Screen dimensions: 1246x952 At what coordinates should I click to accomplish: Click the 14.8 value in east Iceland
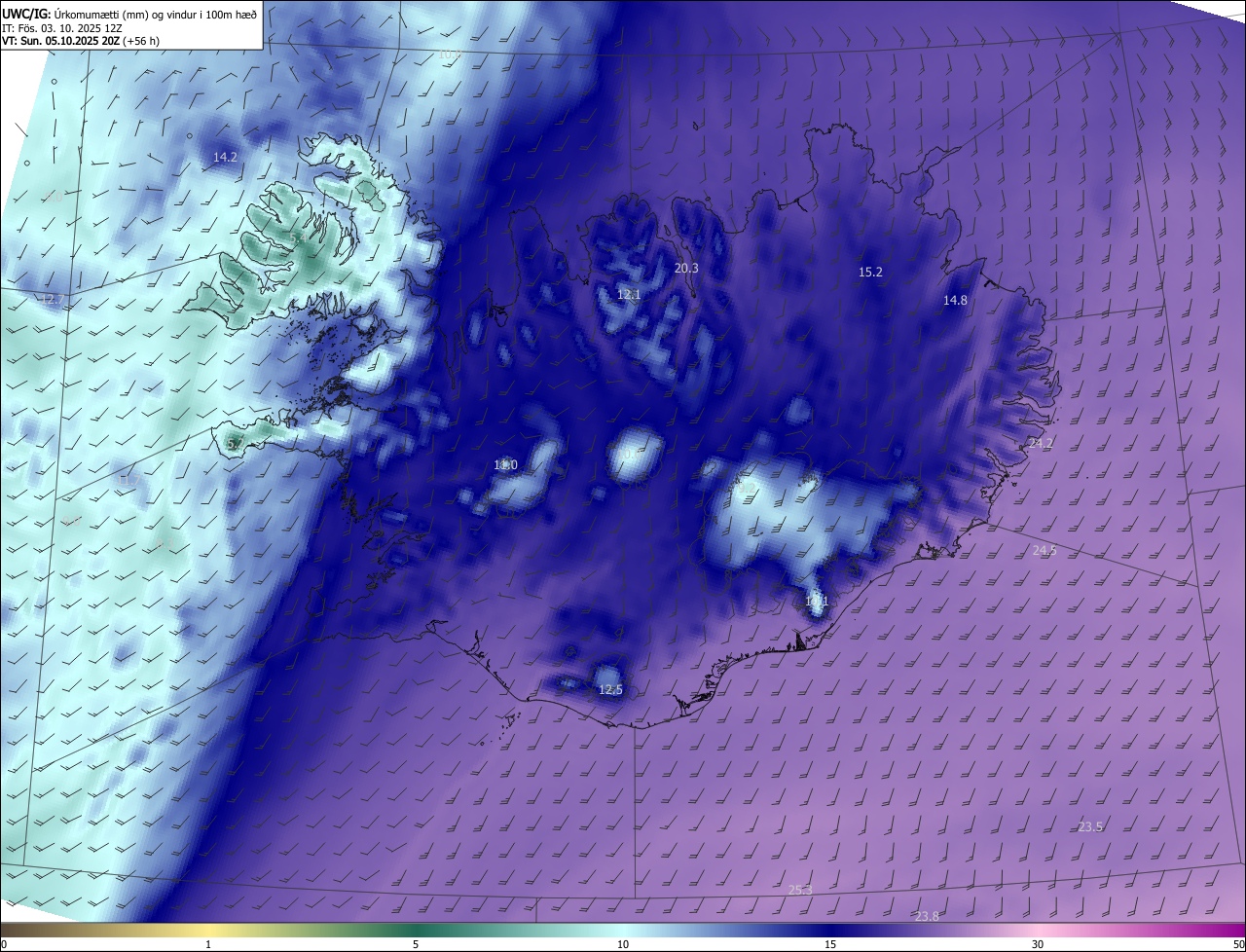955,300
